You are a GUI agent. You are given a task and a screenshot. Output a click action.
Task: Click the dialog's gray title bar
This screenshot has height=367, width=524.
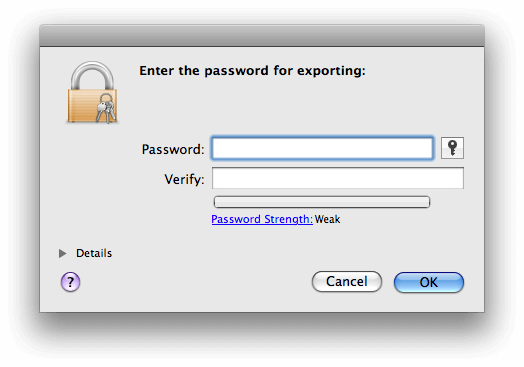coord(262,35)
